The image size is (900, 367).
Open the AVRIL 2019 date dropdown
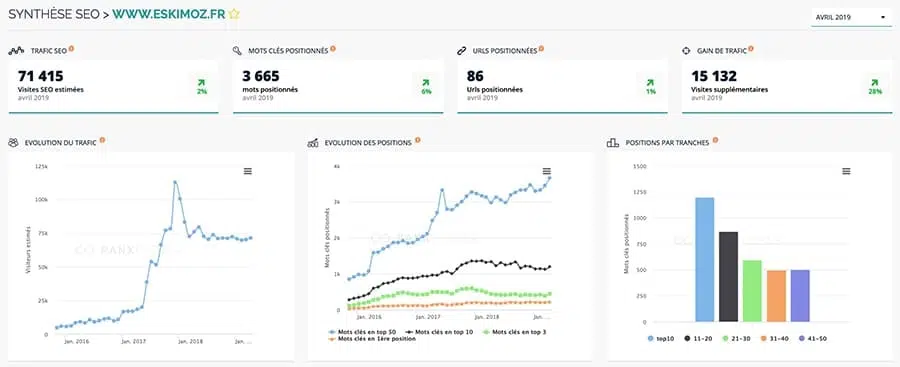[x=851, y=17]
